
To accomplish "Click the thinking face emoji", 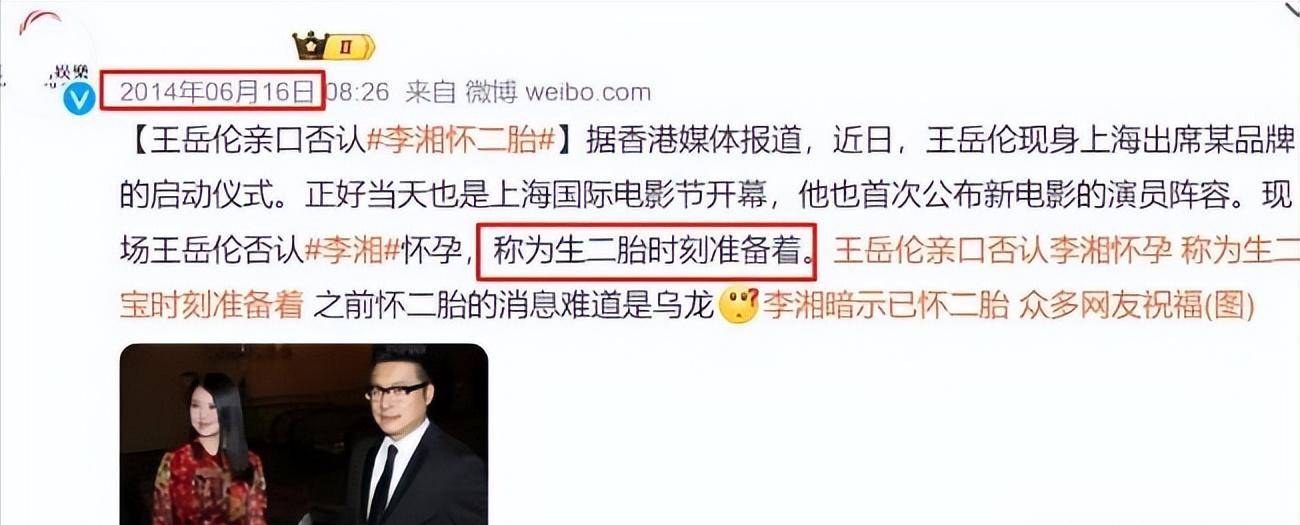I will click(739, 304).
